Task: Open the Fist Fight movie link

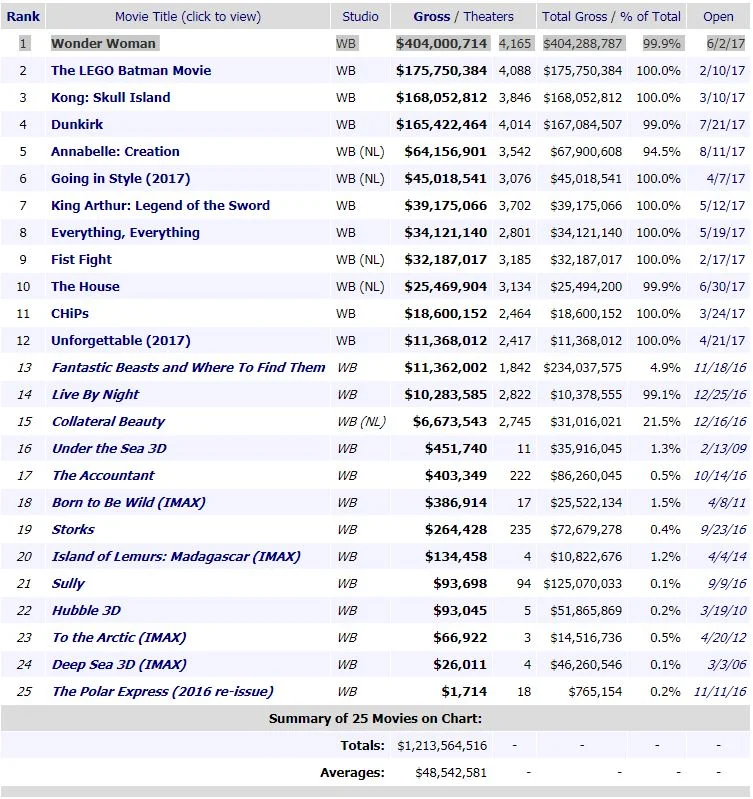Action: [x=81, y=259]
